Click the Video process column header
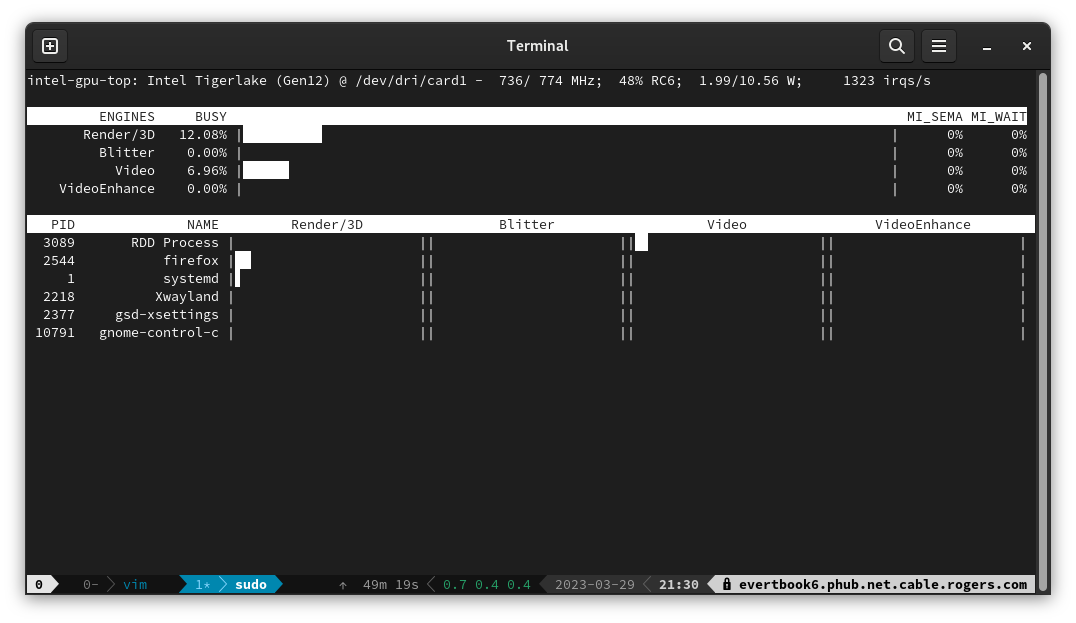Screen dimensions: 1076x623 click(727, 224)
